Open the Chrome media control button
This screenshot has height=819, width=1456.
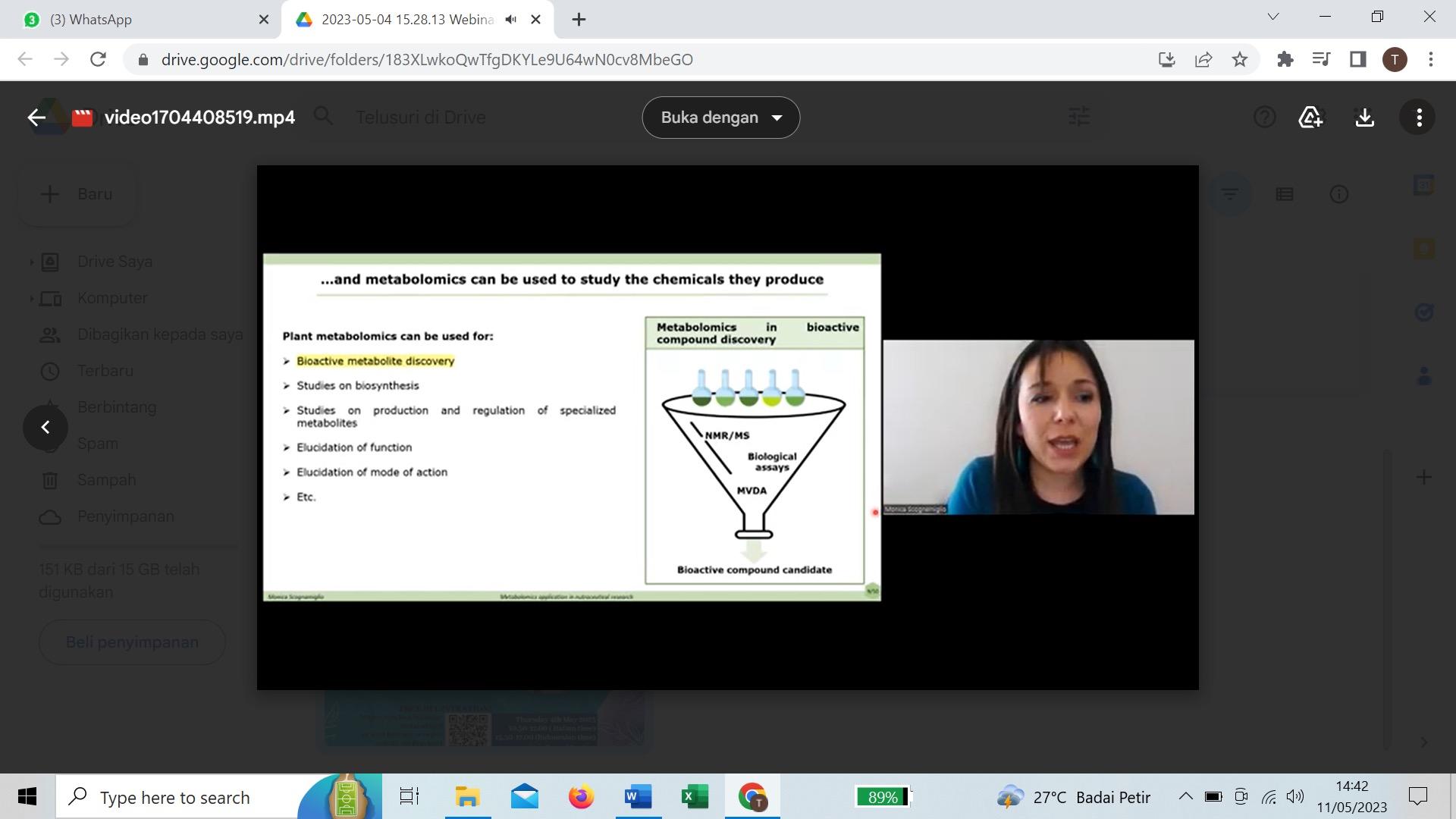point(1321,59)
